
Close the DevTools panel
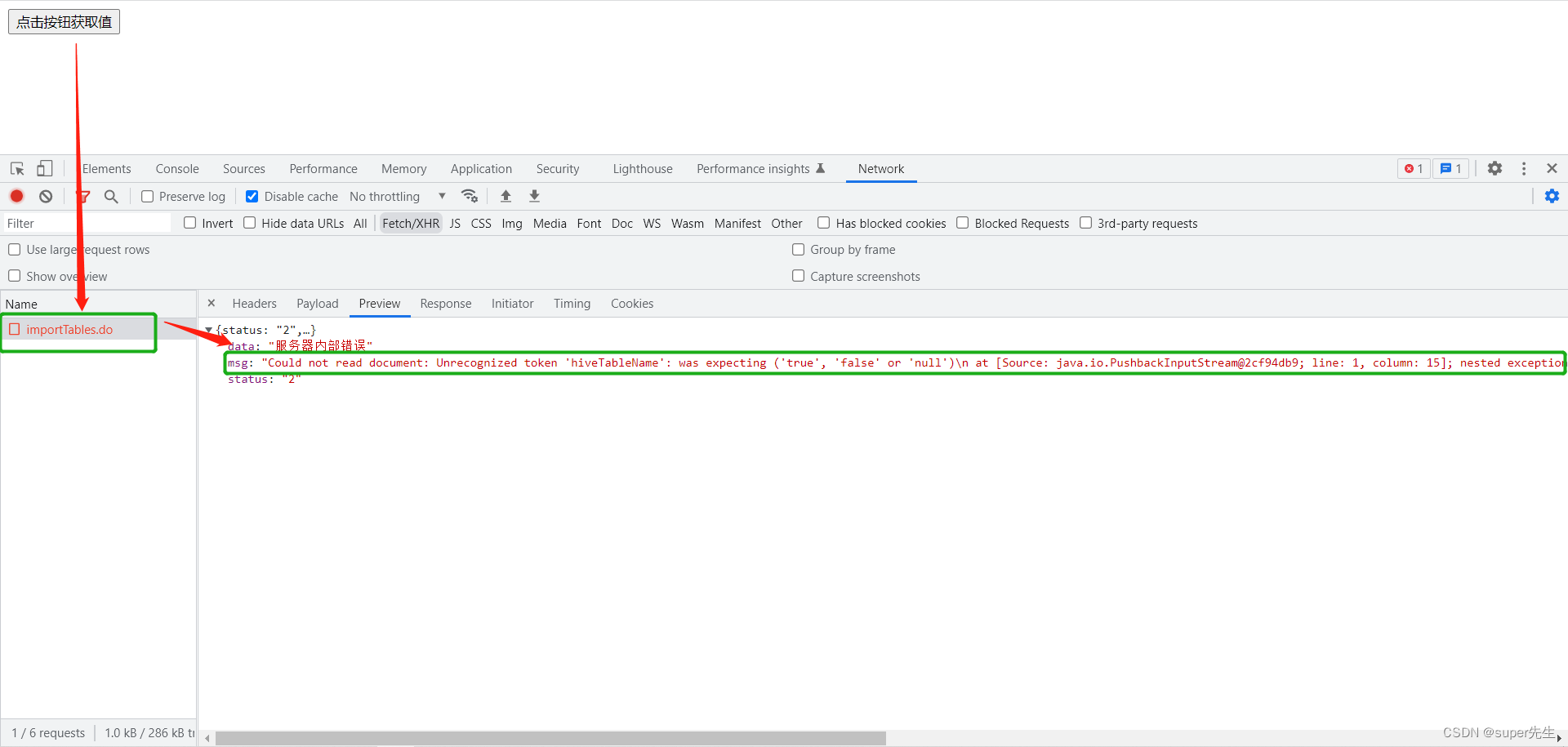(x=1552, y=168)
